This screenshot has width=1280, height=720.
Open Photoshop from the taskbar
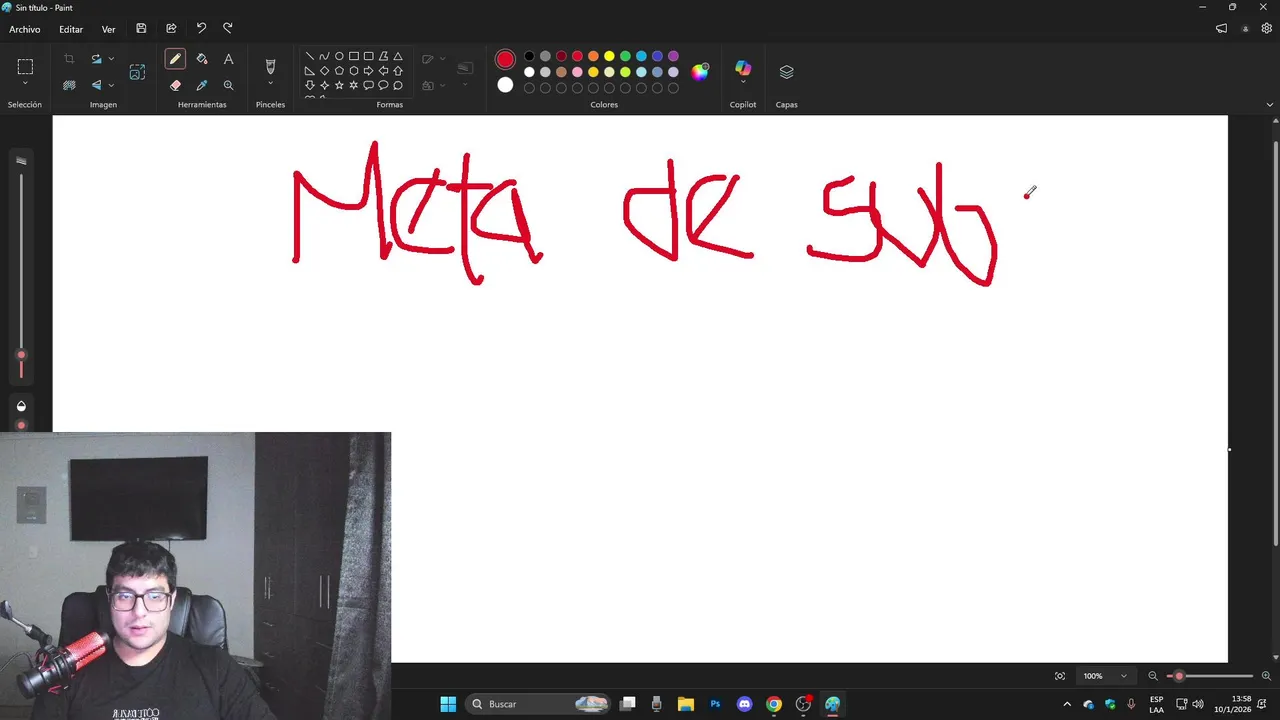pos(715,704)
